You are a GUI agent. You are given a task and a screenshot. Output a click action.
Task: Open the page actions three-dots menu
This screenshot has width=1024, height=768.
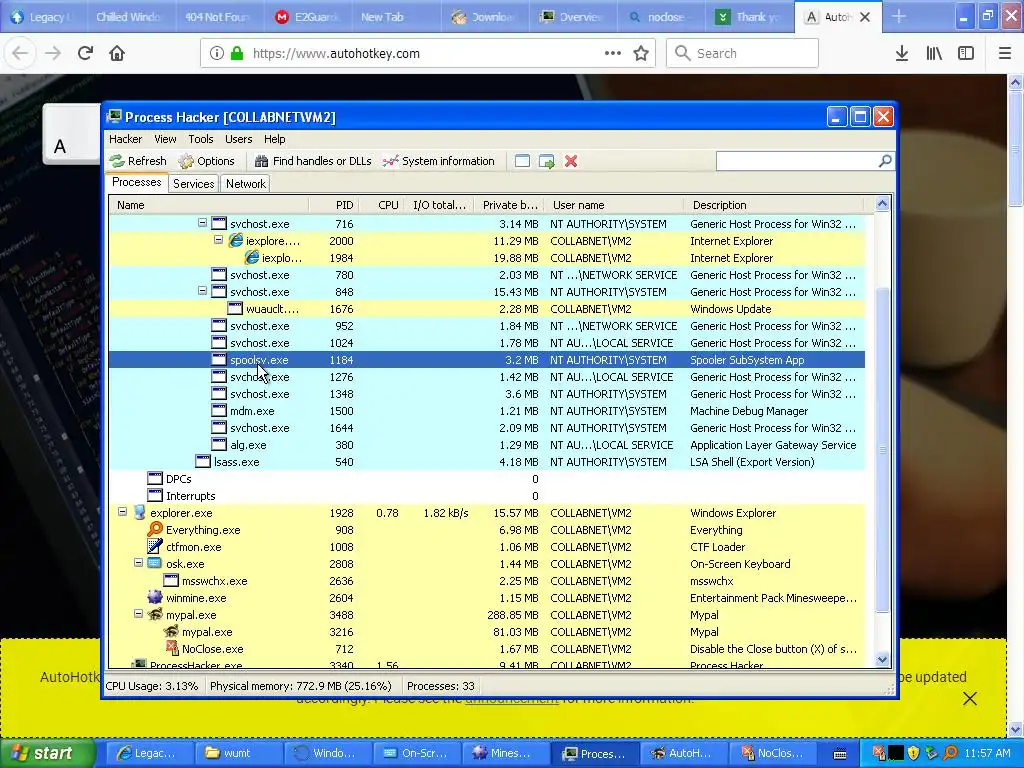pos(613,53)
